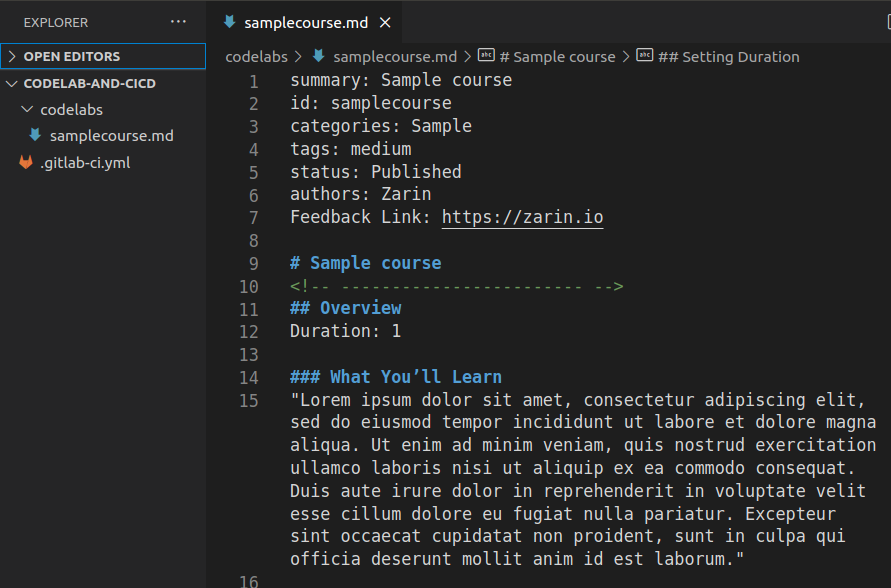Click line number 9 in the gutter
Viewport: 891px width, 588px height.
[253, 264]
